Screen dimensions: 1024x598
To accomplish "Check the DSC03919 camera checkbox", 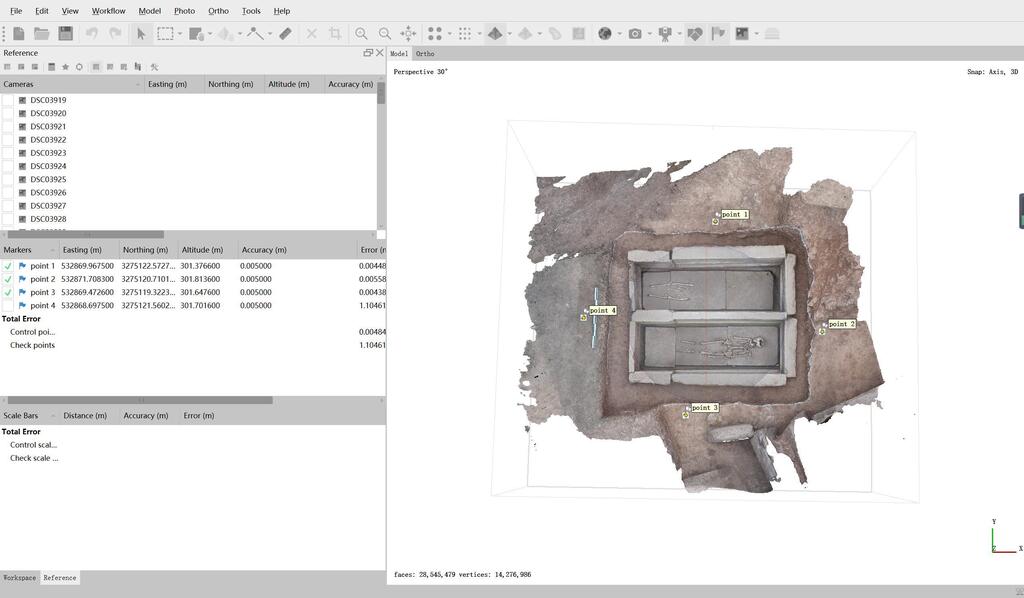I will pos(8,100).
